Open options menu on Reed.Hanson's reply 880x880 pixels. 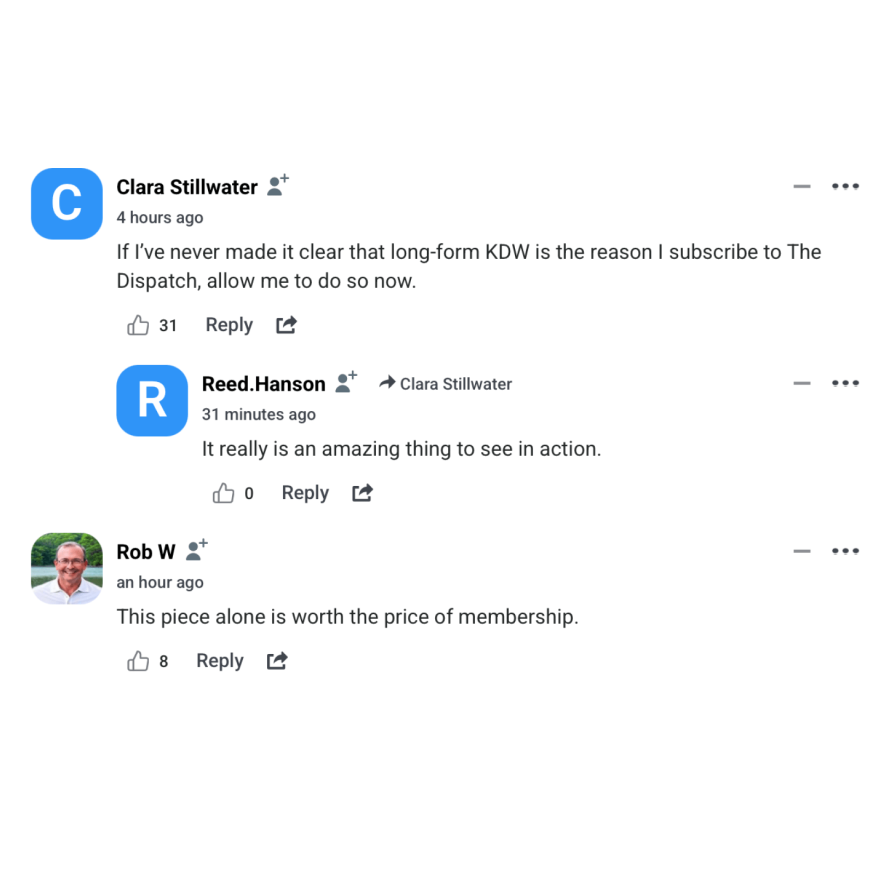(x=845, y=382)
